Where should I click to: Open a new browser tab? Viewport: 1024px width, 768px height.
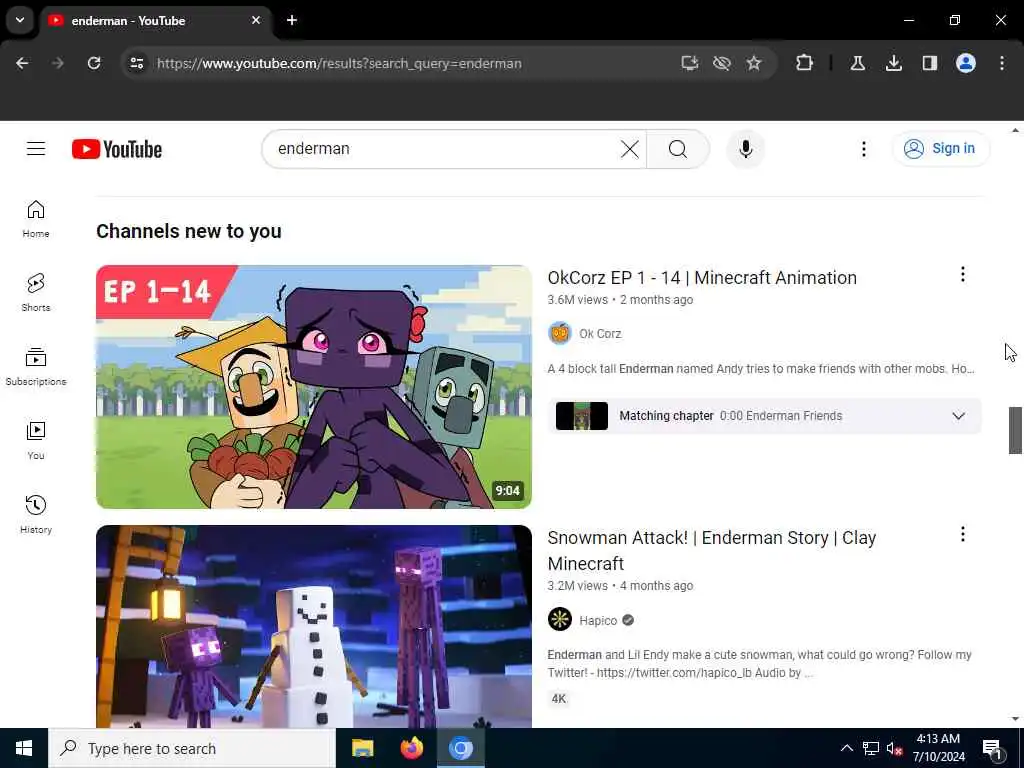point(292,20)
